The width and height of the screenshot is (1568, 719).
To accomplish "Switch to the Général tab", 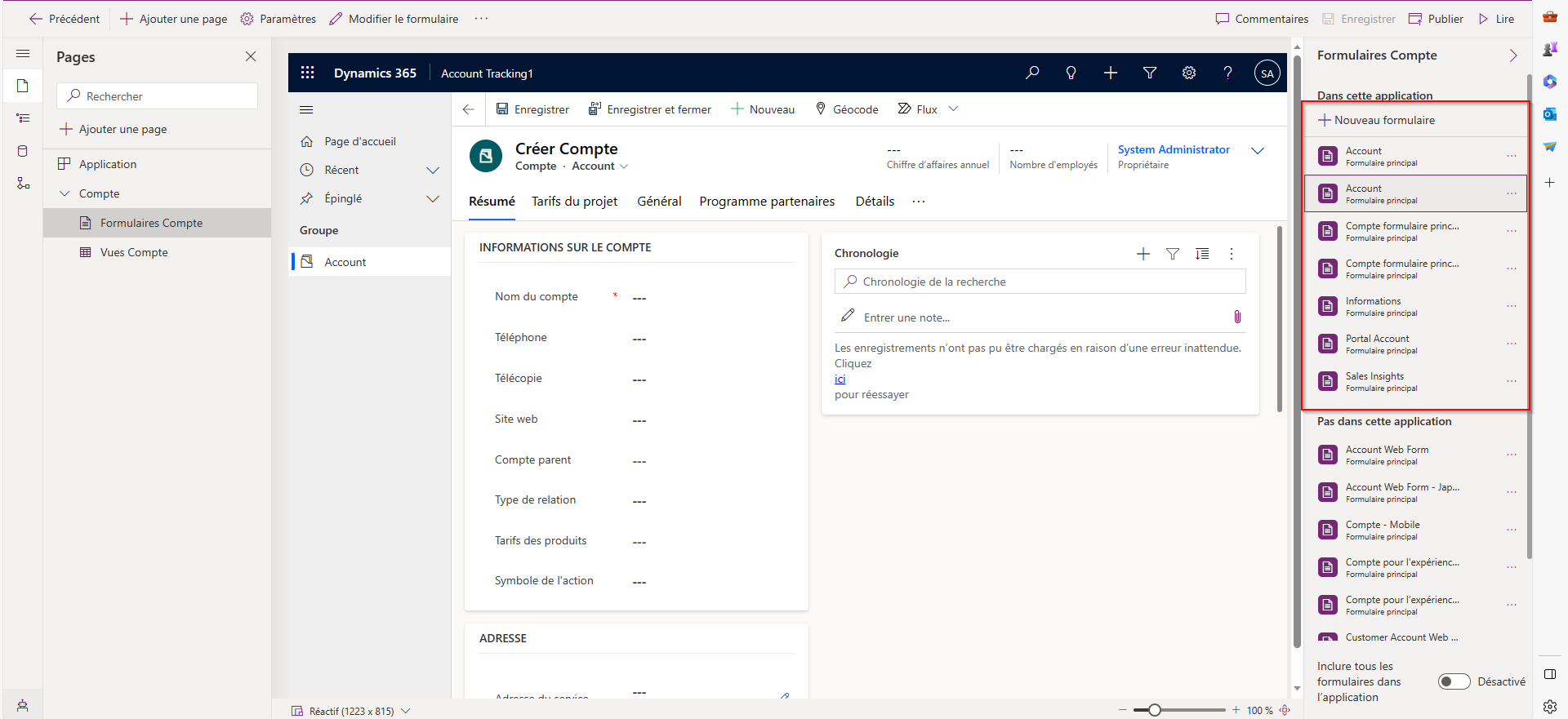I will 659,202.
